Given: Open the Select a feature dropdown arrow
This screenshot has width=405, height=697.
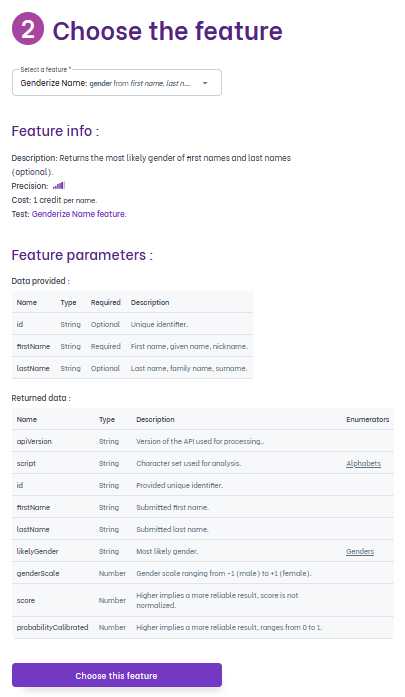Looking at the screenshot, I should (205, 83).
